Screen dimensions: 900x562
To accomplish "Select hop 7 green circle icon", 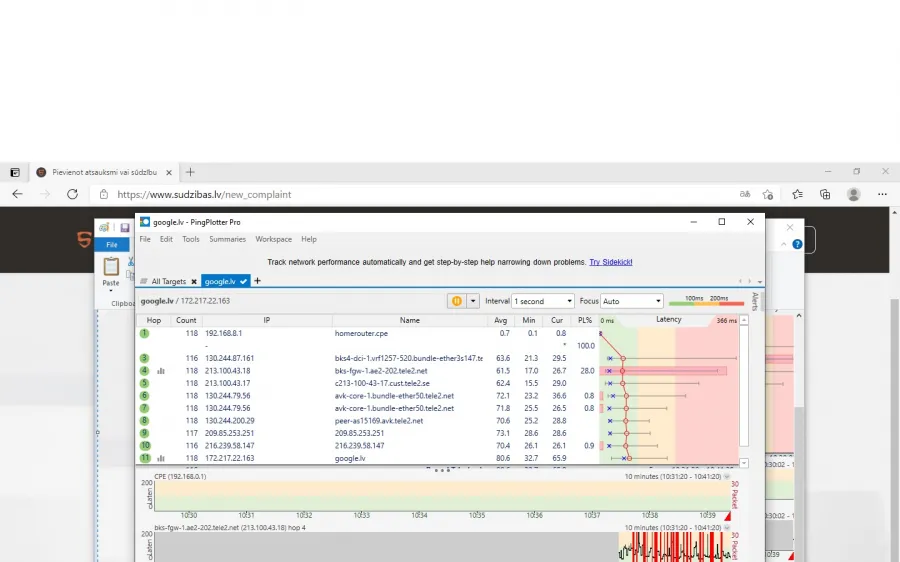I will 144,408.
